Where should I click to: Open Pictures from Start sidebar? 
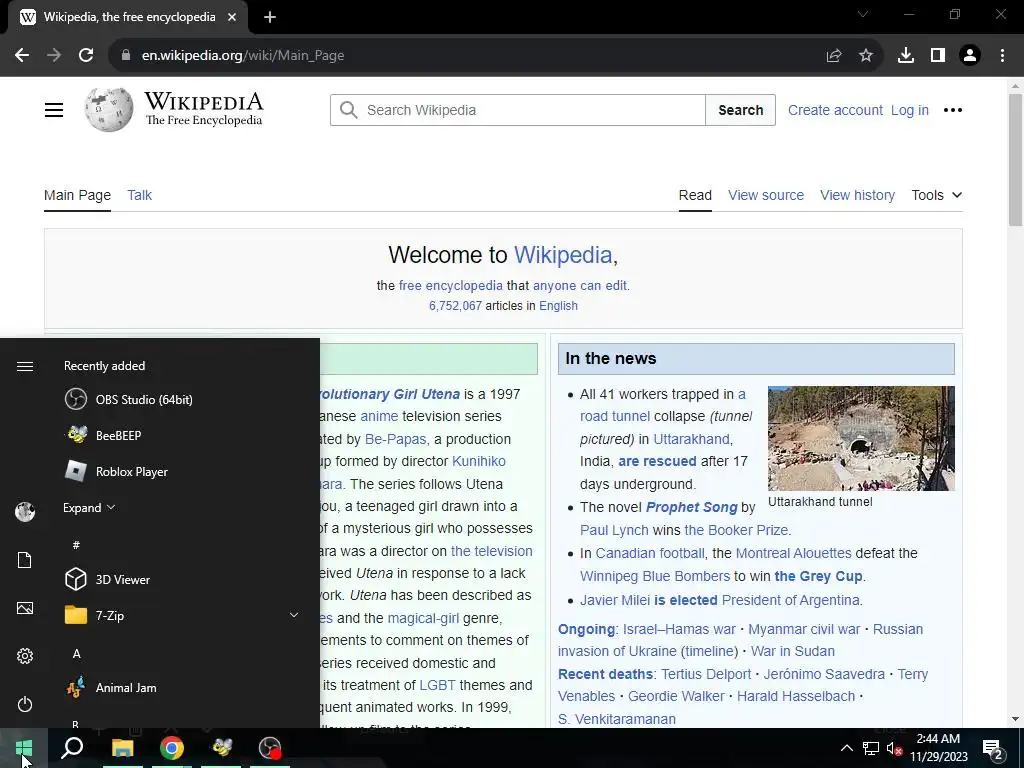point(25,608)
